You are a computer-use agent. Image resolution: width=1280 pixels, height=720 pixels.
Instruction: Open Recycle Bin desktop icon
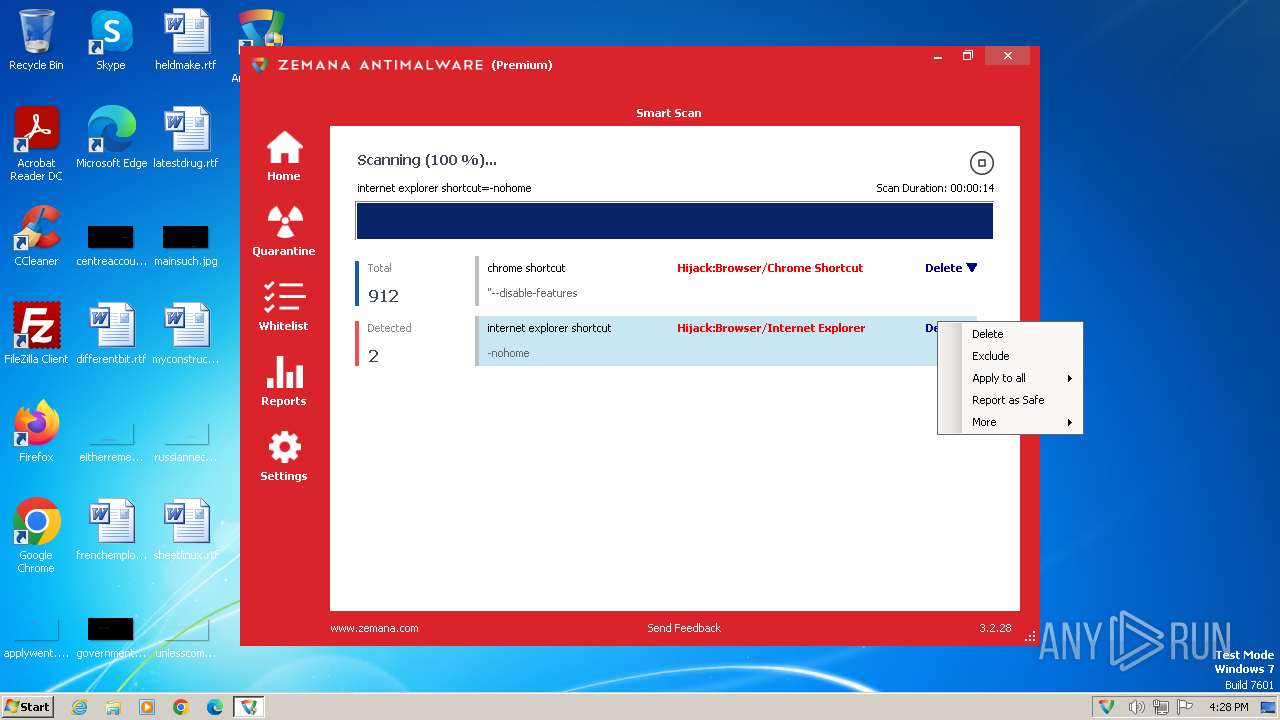point(36,40)
